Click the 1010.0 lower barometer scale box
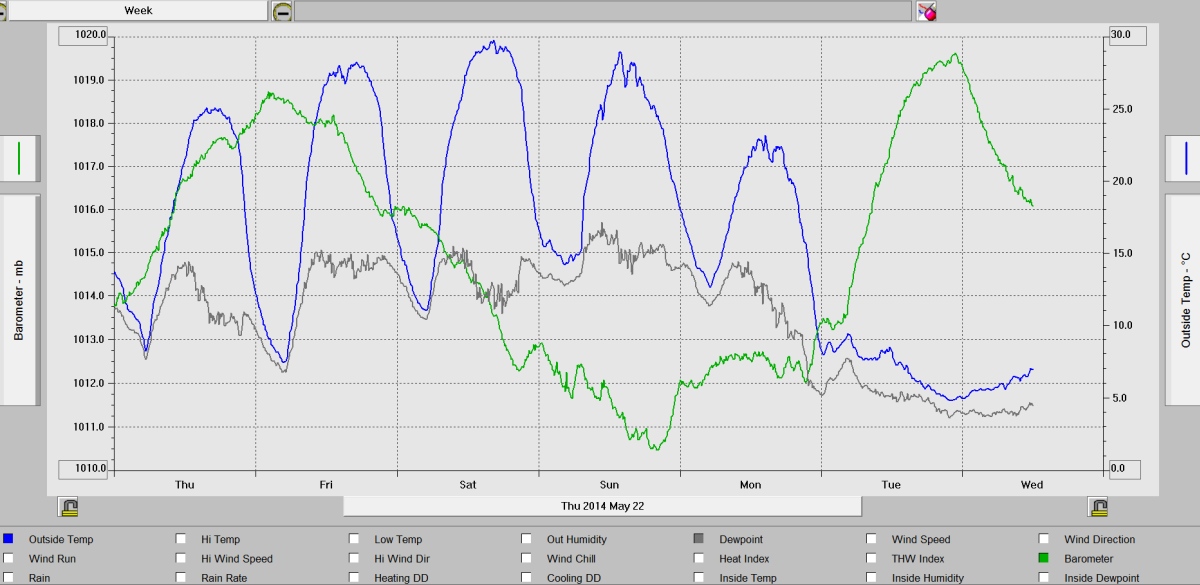This screenshot has width=1200, height=585. (85, 469)
